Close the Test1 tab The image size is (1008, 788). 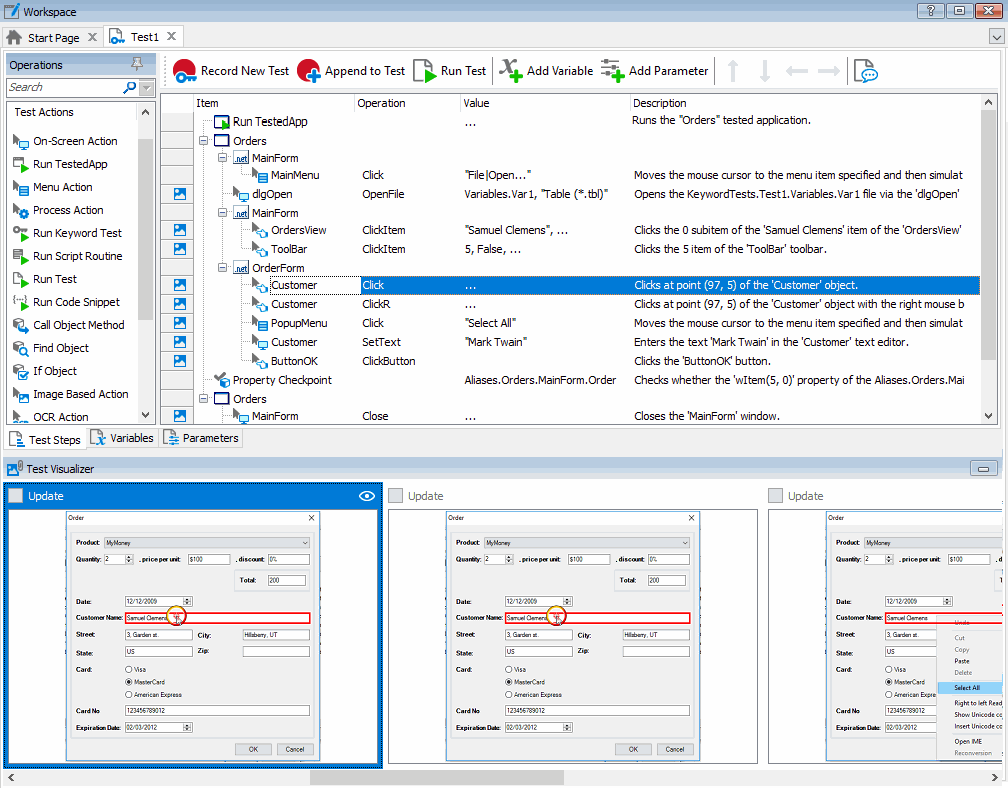pyautogui.click(x=171, y=37)
